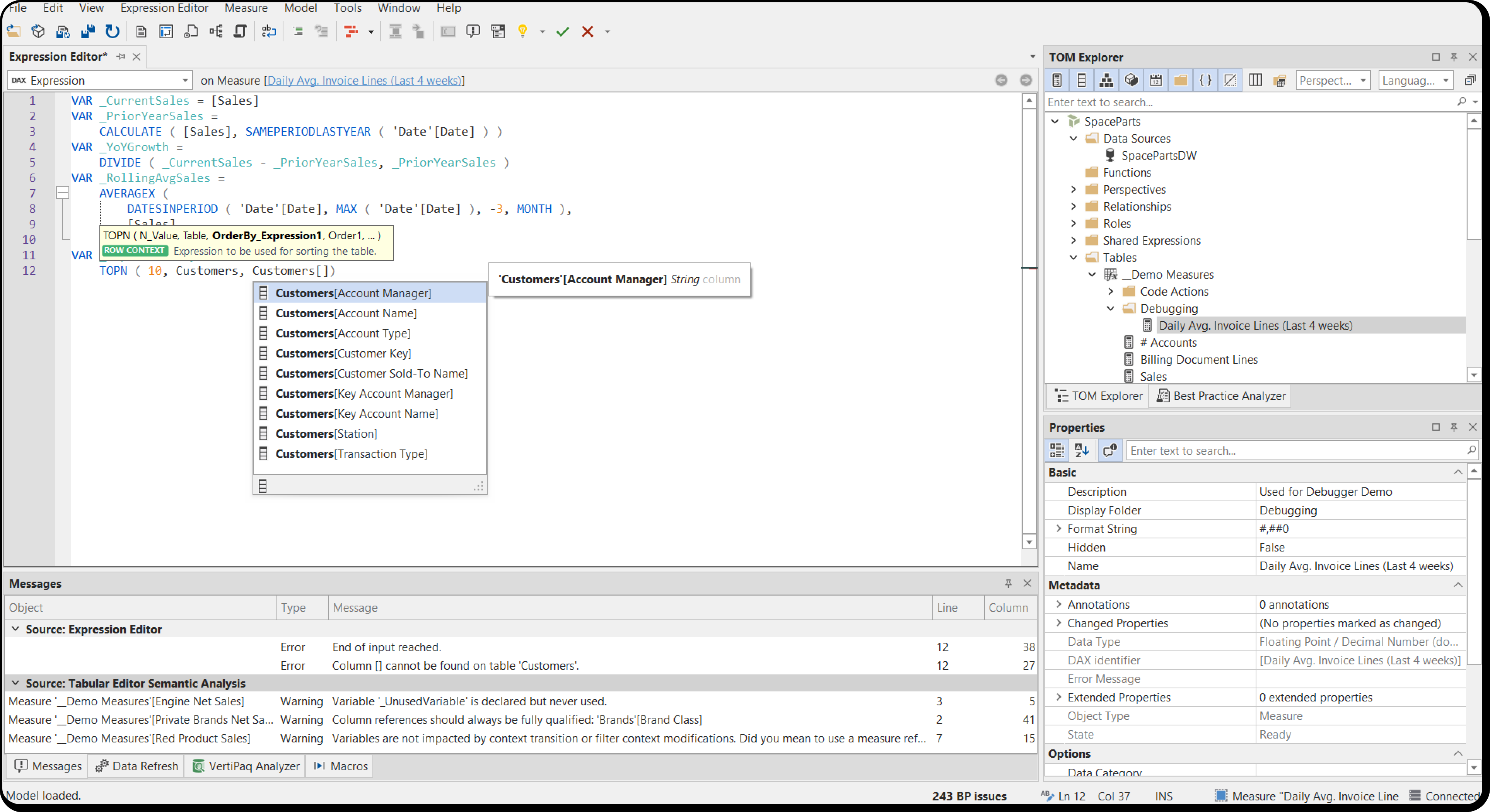Click the TOM Explorer column layout icon
This screenshot has height=812, width=1490.
point(1254,80)
